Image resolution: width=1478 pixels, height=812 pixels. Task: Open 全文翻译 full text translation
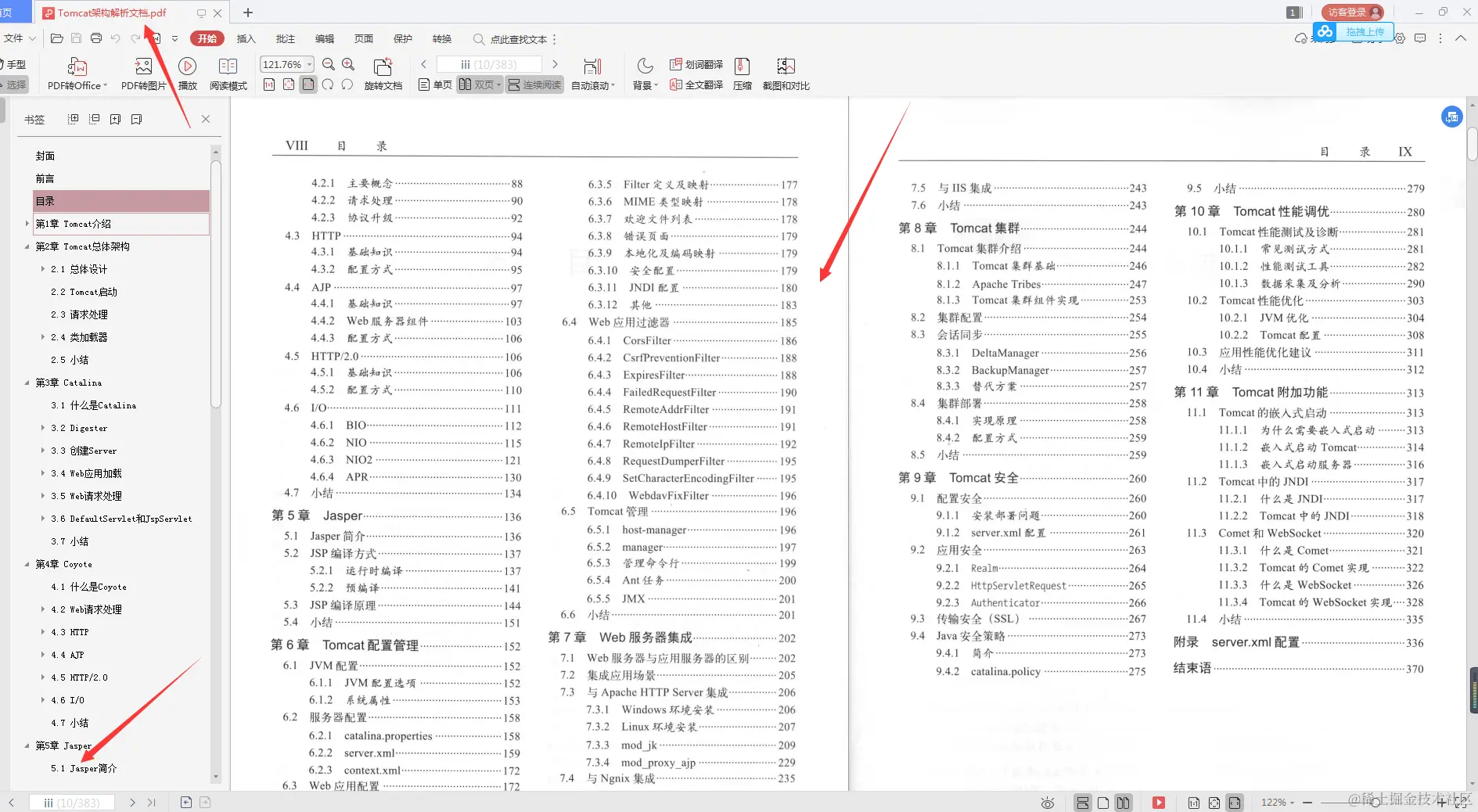(696, 84)
